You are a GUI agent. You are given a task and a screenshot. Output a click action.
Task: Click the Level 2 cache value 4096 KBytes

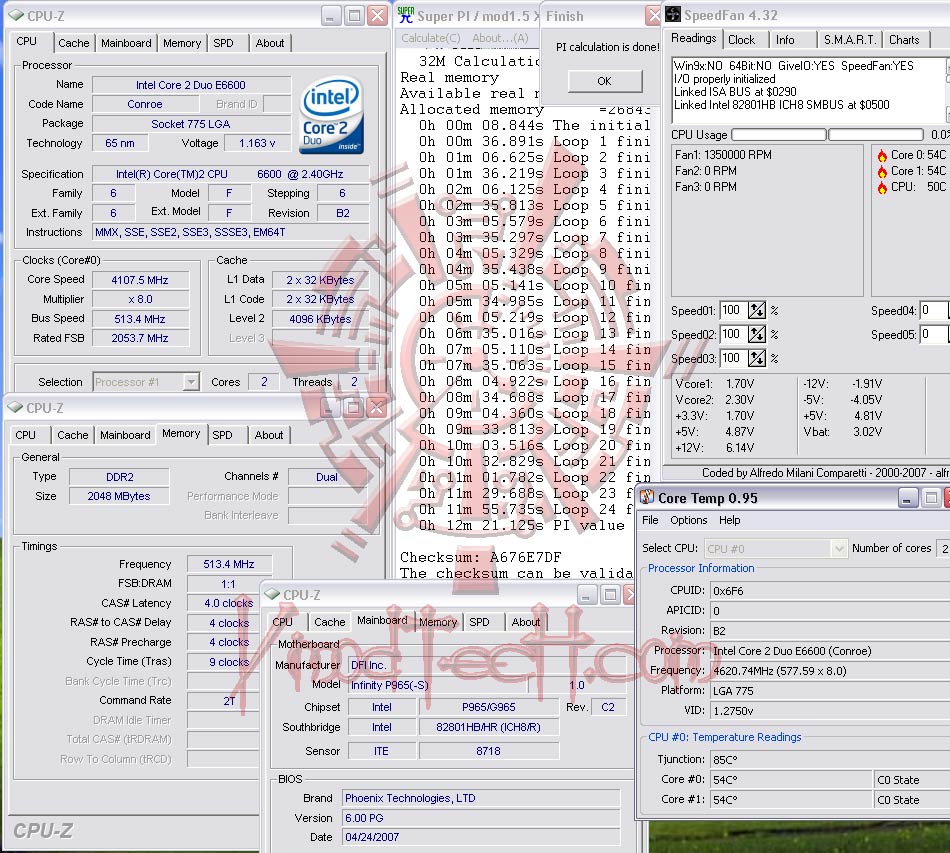pyautogui.click(x=321, y=319)
